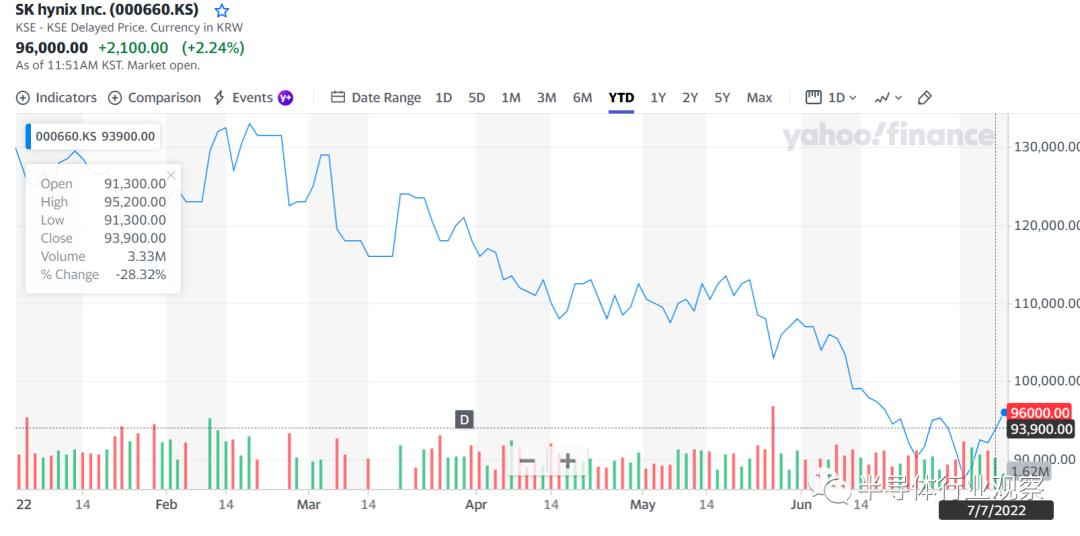Open the chart line type dropdown

(888, 98)
